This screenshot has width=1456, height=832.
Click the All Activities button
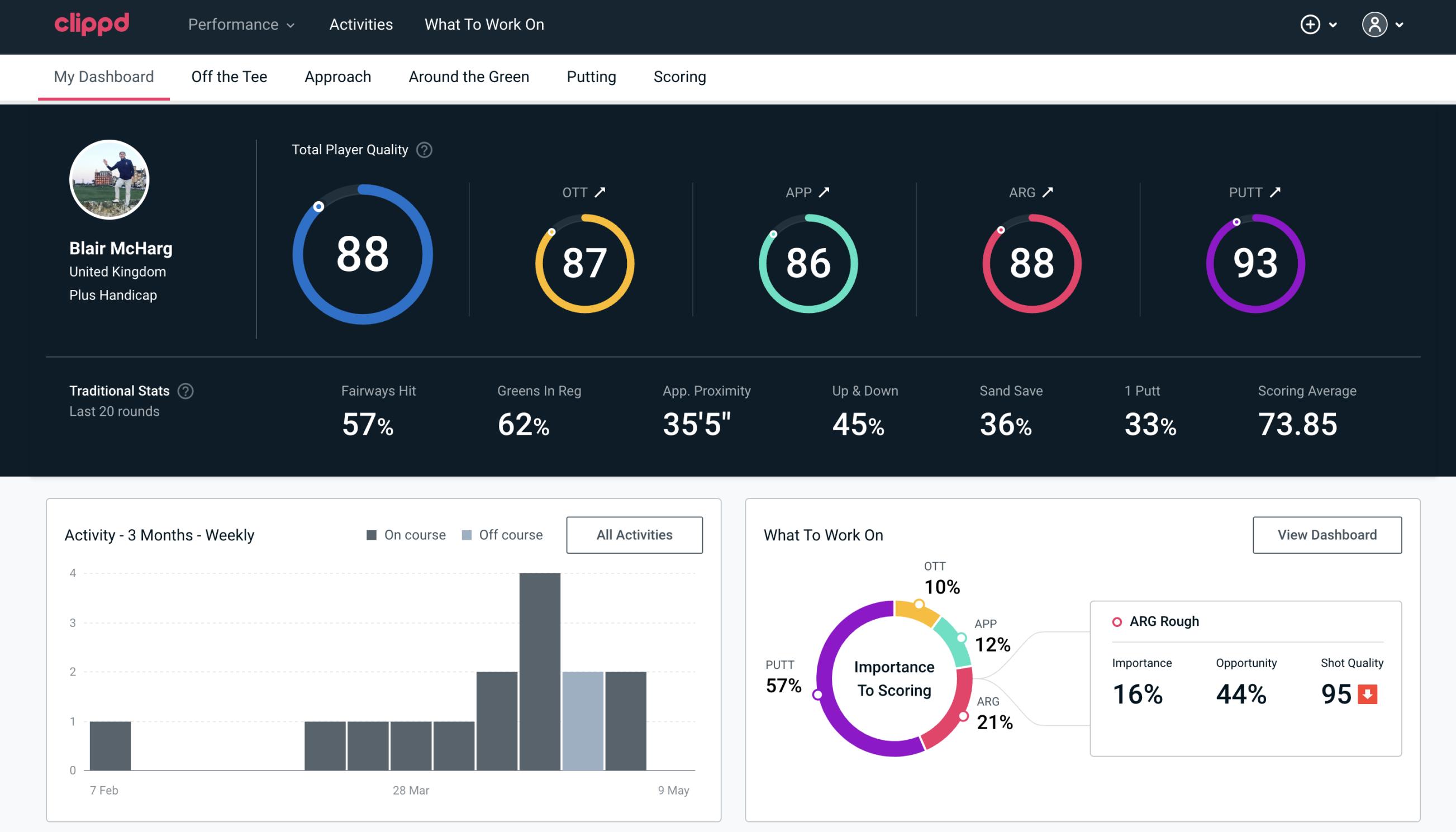[634, 534]
